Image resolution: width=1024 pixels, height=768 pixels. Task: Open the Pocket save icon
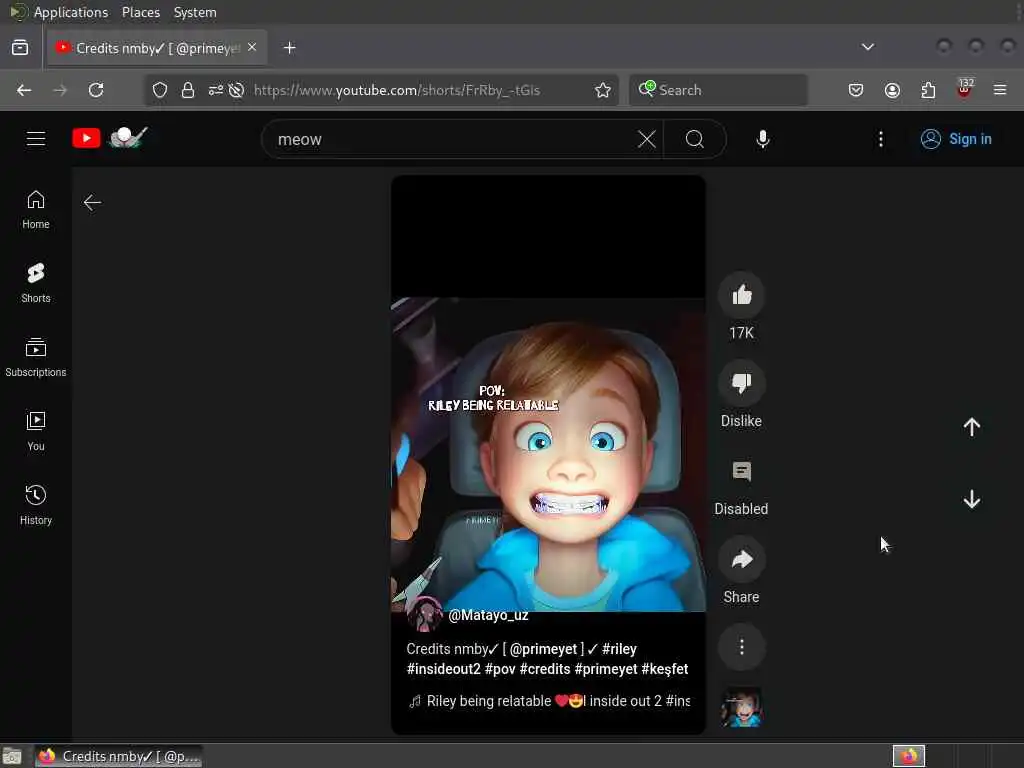(x=856, y=90)
